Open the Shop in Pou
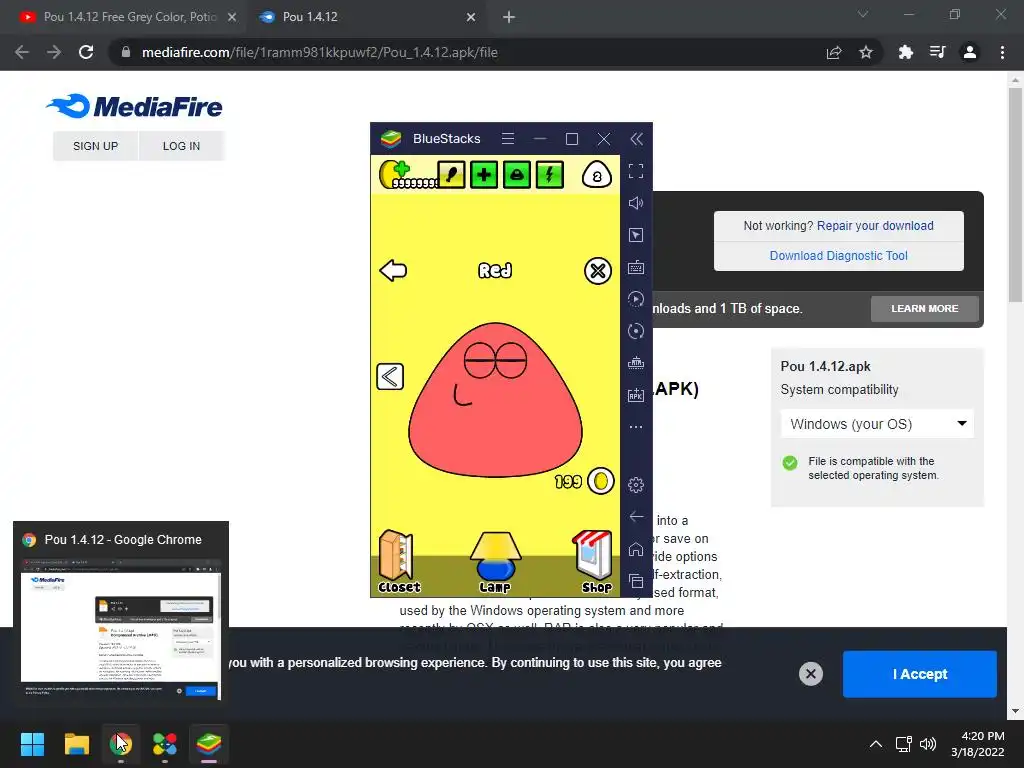 [595, 562]
